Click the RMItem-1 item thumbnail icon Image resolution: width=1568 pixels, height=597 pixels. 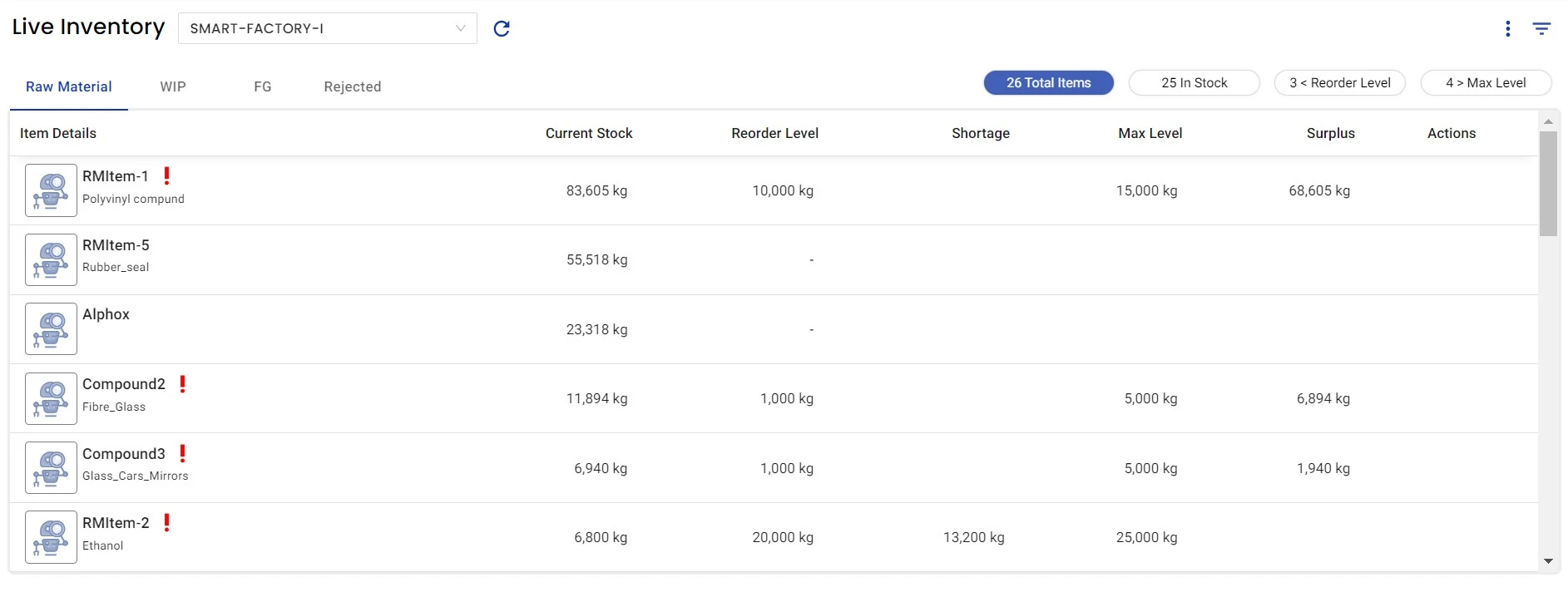click(x=51, y=190)
